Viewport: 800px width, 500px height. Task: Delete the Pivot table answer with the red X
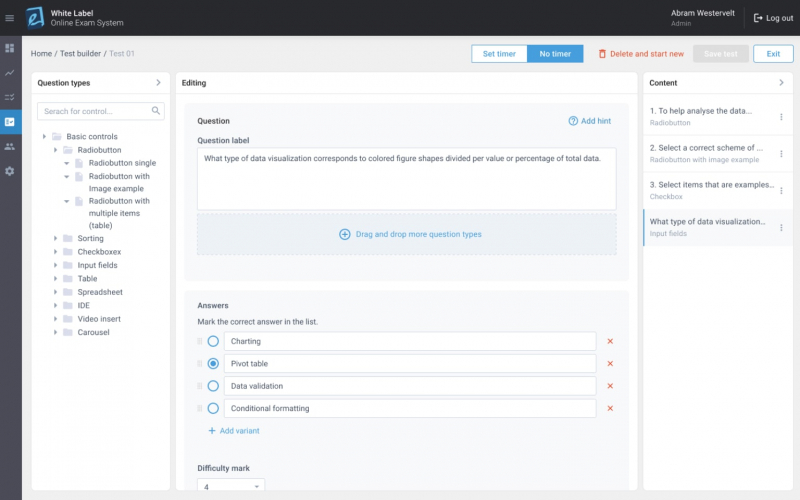(610, 364)
